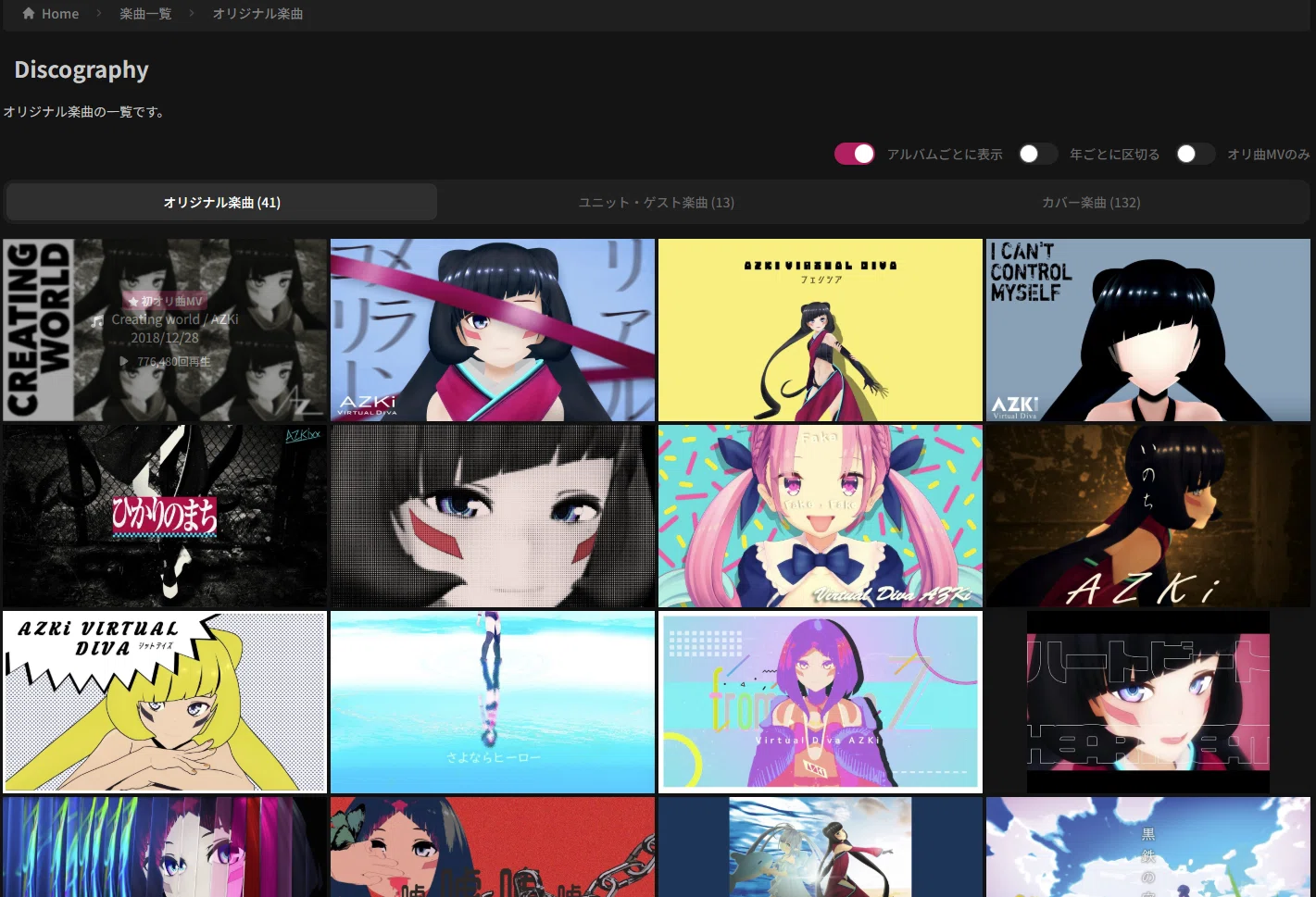Open the さよならヒーロー thumbnail
1316x897 pixels.
click(x=493, y=703)
